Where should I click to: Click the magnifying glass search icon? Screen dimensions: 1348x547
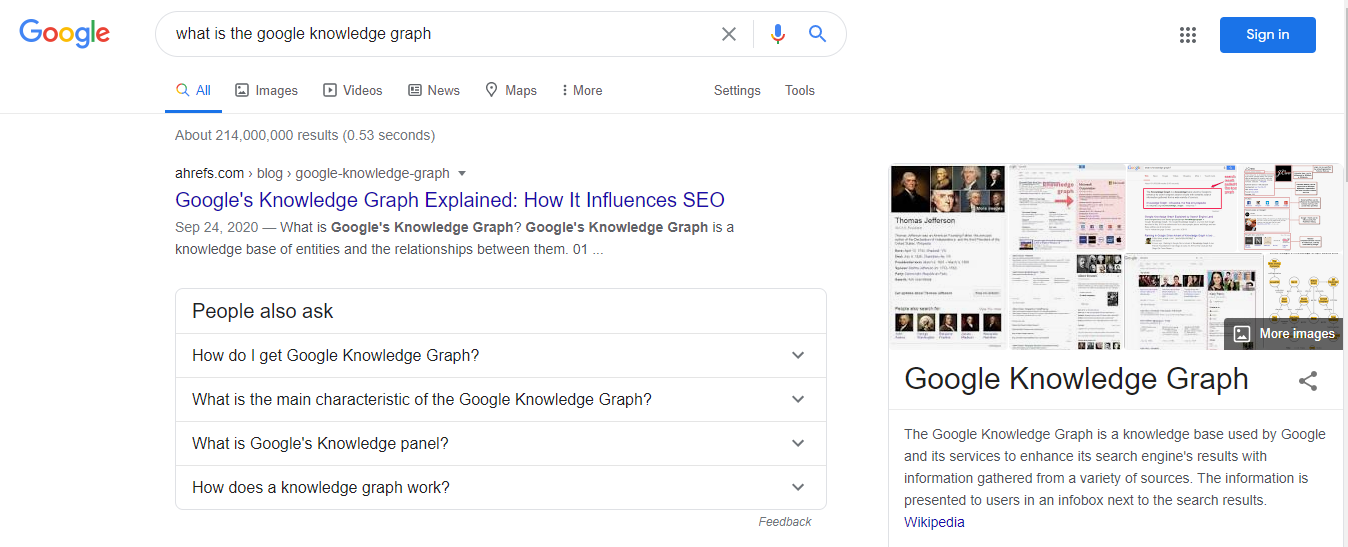click(x=817, y=34)
